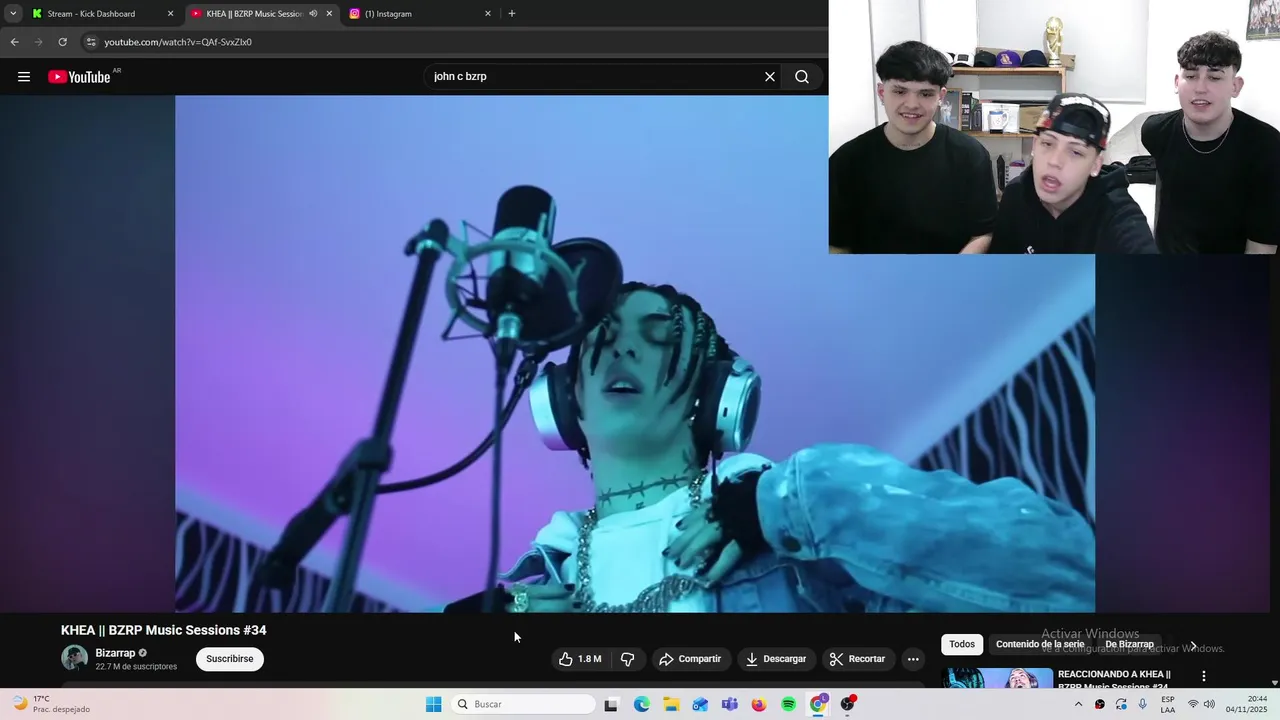1280x720 pixels.
Task: Click the video title KHEA || BZRP Music Sessions #34
Action: pyautogui.click(x=164, y=630)
